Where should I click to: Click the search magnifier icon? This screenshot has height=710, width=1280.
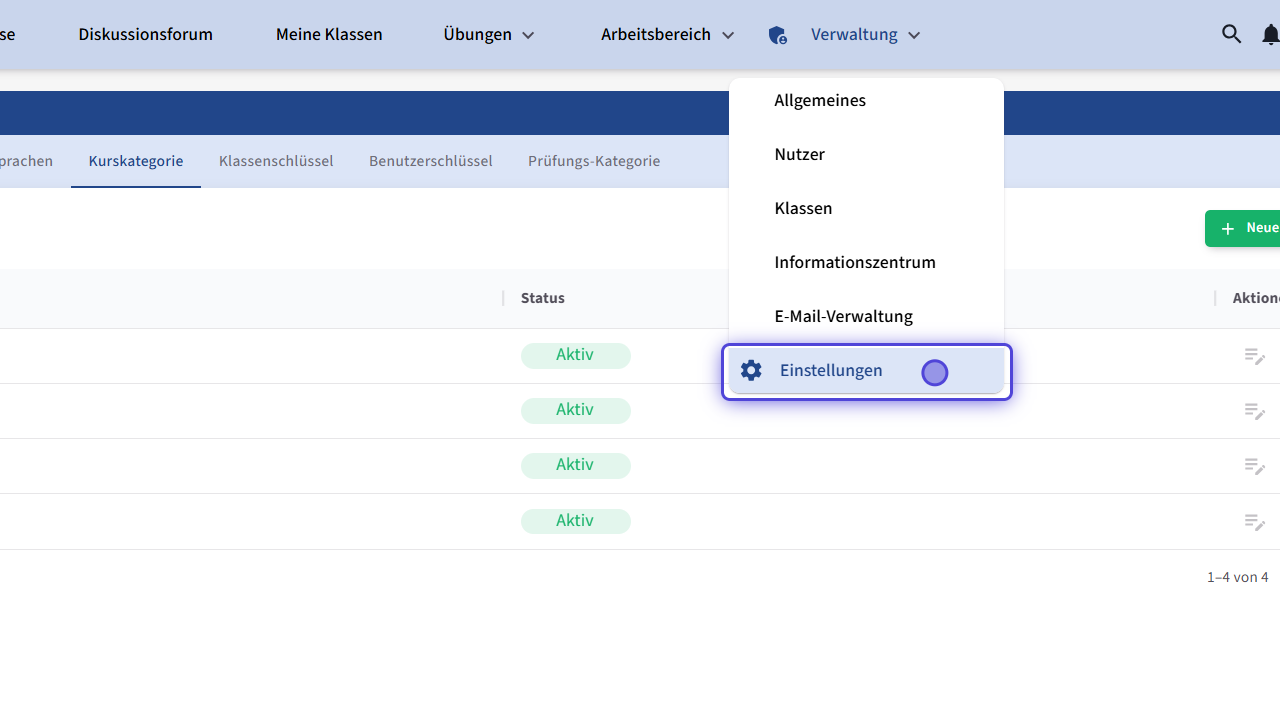1231,34
